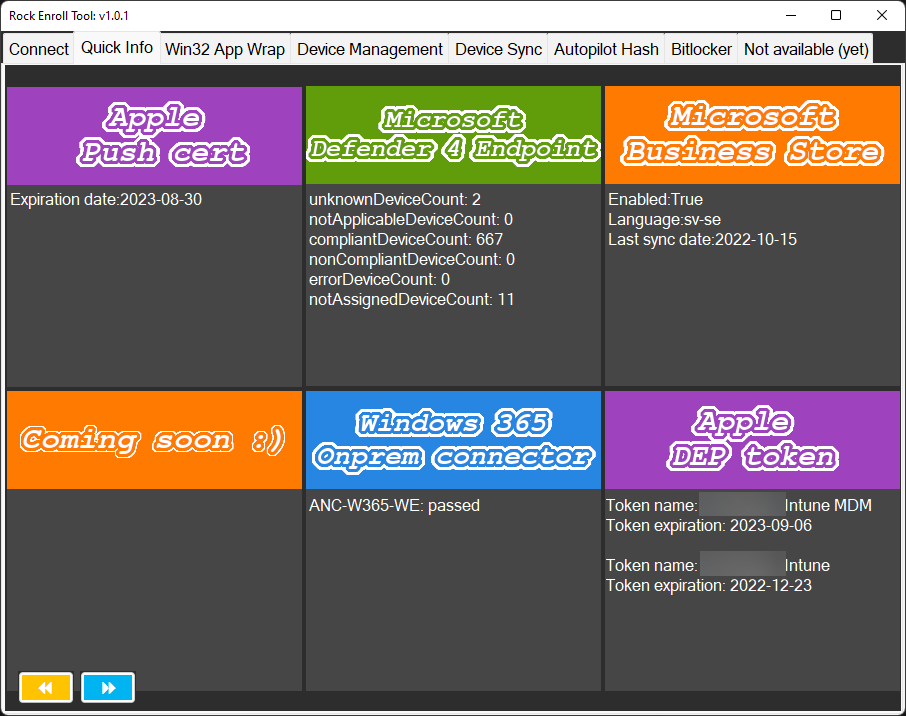Click the Not available (yet) tab
Viewport: 906px width, 716px height.
point(804,48)
